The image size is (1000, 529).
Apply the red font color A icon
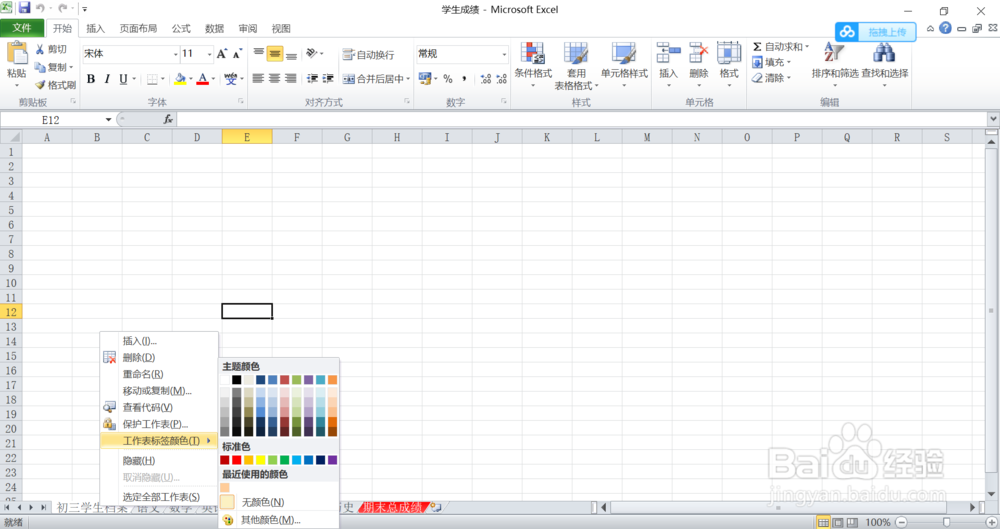(203, 79)
